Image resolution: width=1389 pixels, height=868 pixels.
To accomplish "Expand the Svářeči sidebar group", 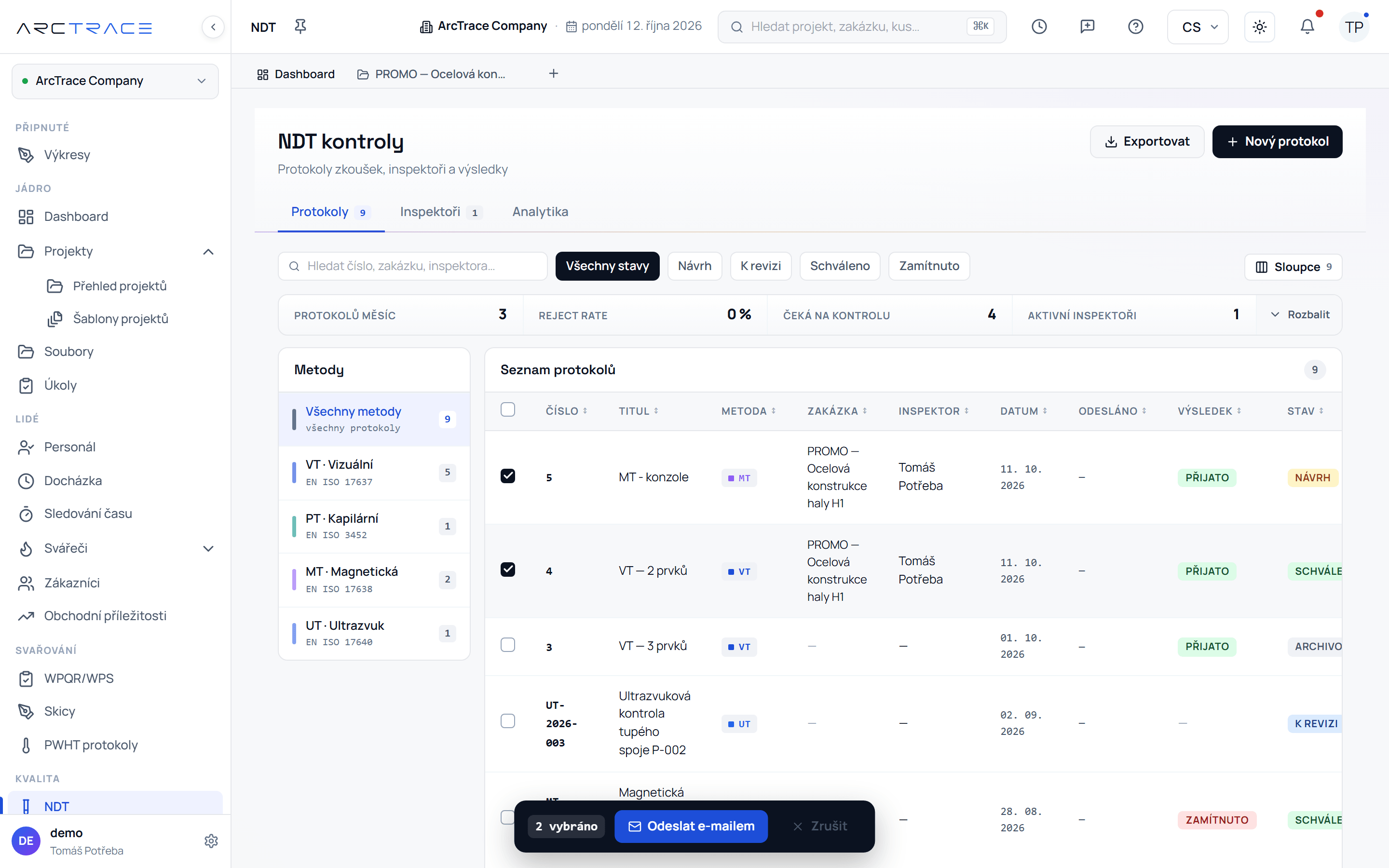I will point(208,548).
